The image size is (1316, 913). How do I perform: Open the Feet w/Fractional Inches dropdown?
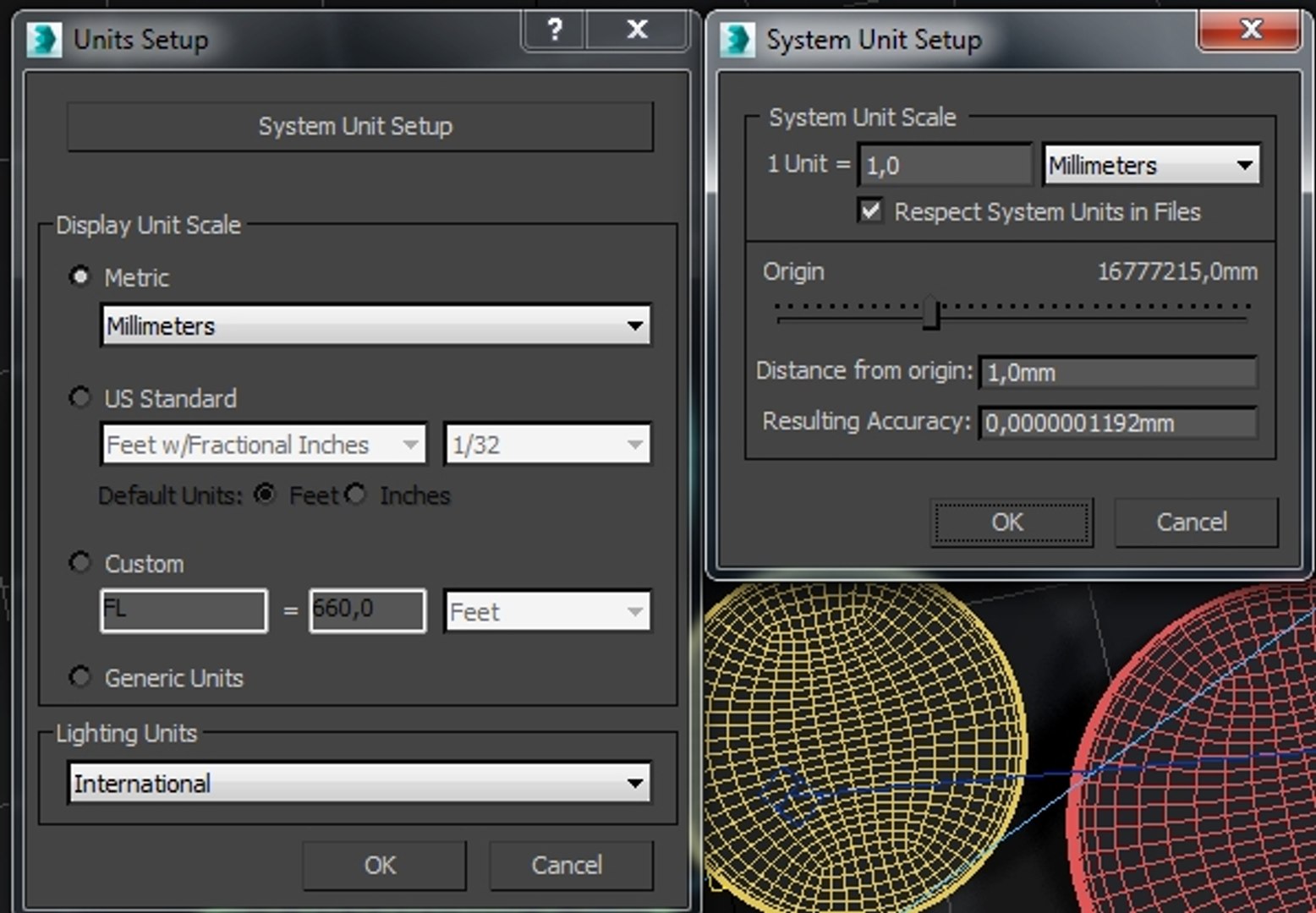pyautogui.click(x=264, y=445)
